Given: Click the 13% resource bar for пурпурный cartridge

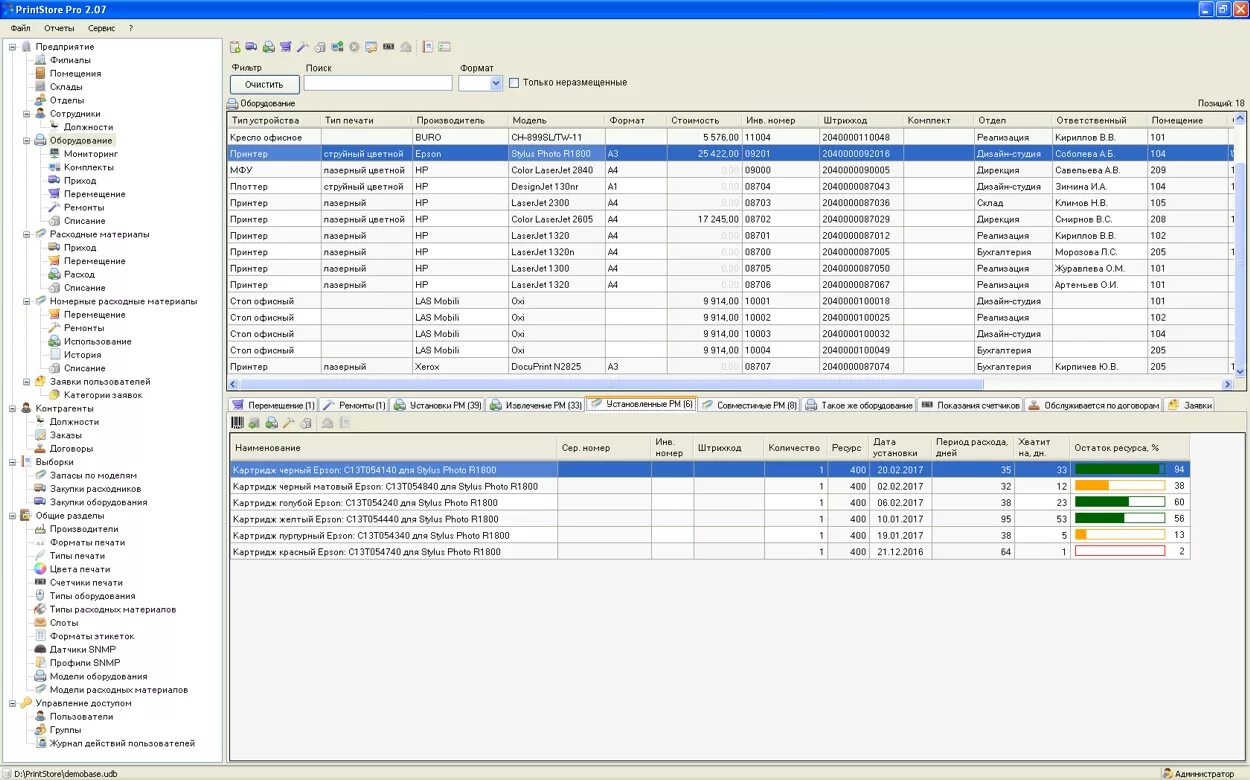Looking at the screenshot, I should (1120, 535).
